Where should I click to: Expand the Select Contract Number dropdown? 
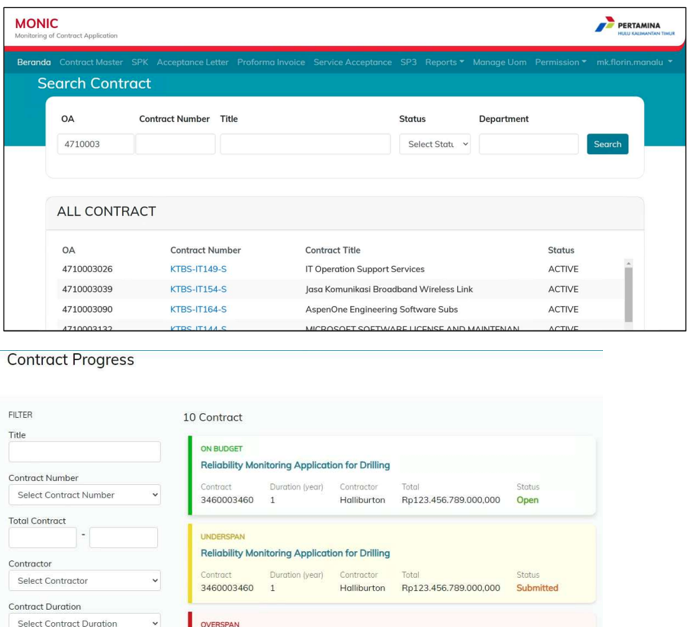tap(84, 495)
